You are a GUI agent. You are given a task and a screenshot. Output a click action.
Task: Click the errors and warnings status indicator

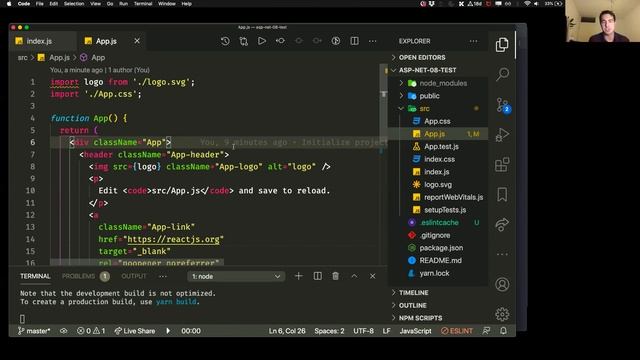coord(91,331)
